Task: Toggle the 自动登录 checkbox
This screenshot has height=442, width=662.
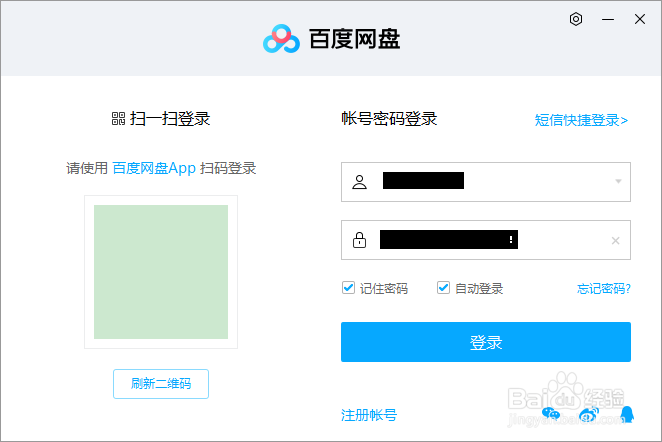Action: click(443, 288)
